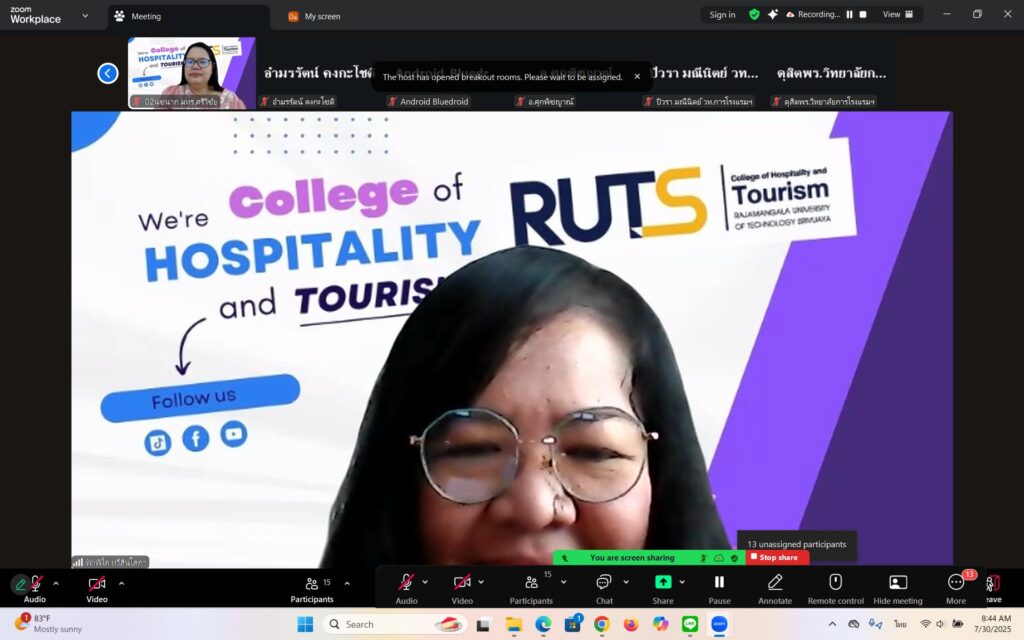
Task: Unmute Audio in the floating share toolbar
Action: 406,589
